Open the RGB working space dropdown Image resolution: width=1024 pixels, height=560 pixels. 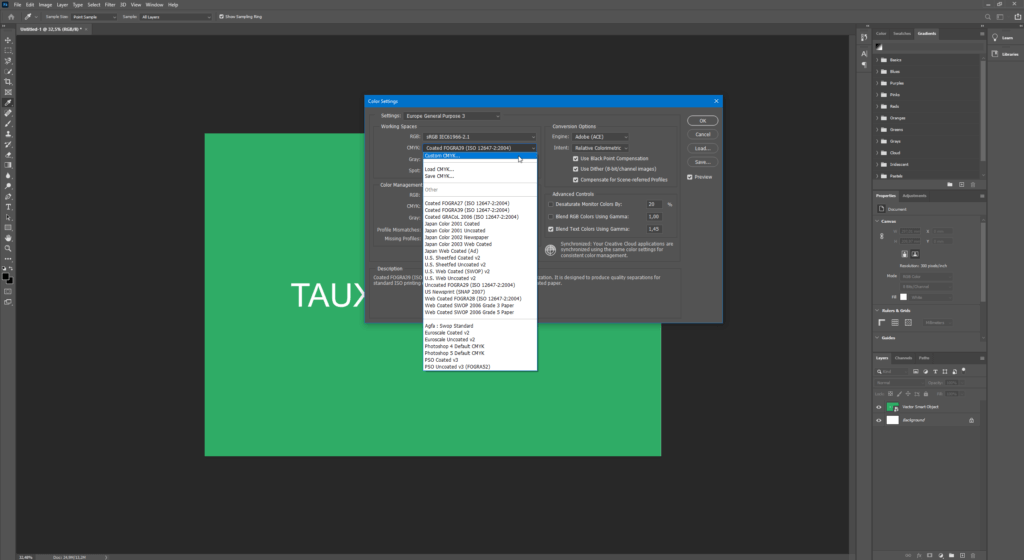pyautogui.click(x=479, y=137)
